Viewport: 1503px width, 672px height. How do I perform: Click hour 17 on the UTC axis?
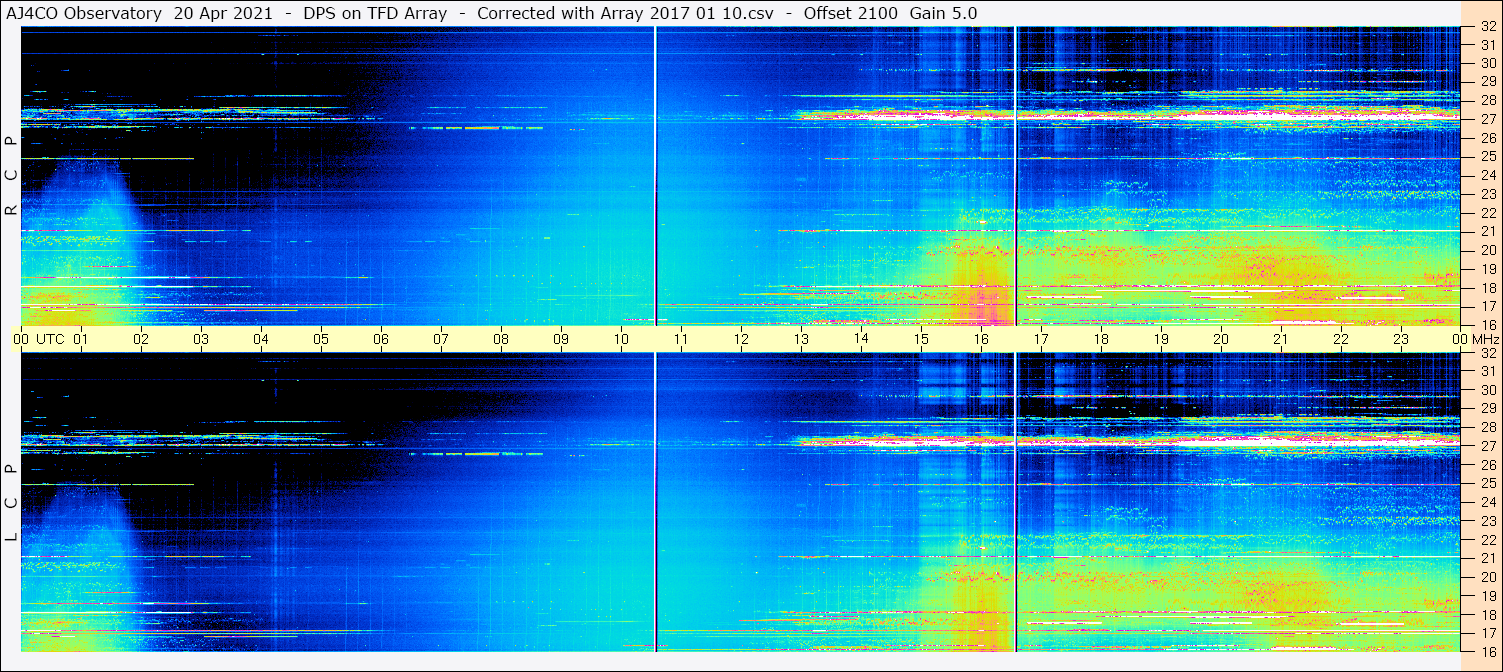pyautogui.click(x=1041, y=339)
